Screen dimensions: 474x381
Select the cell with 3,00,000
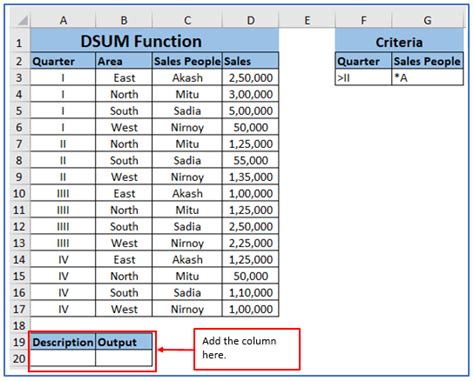click(x=251, y=94)
